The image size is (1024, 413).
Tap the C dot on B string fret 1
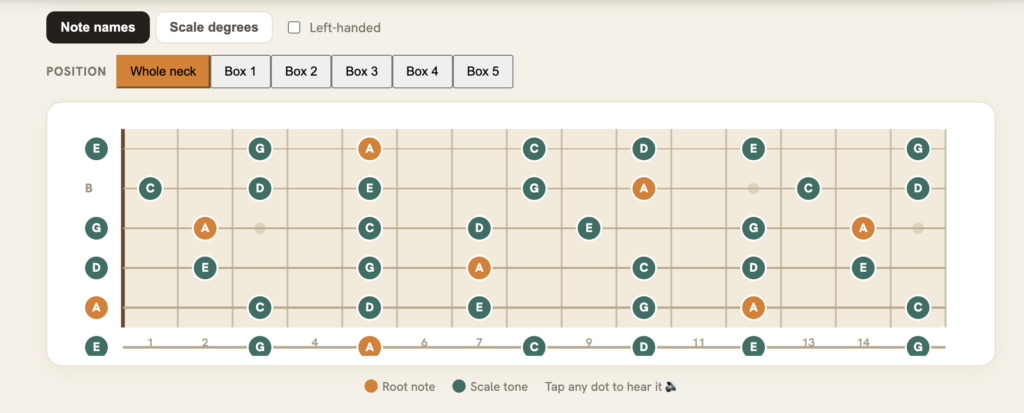150,189
